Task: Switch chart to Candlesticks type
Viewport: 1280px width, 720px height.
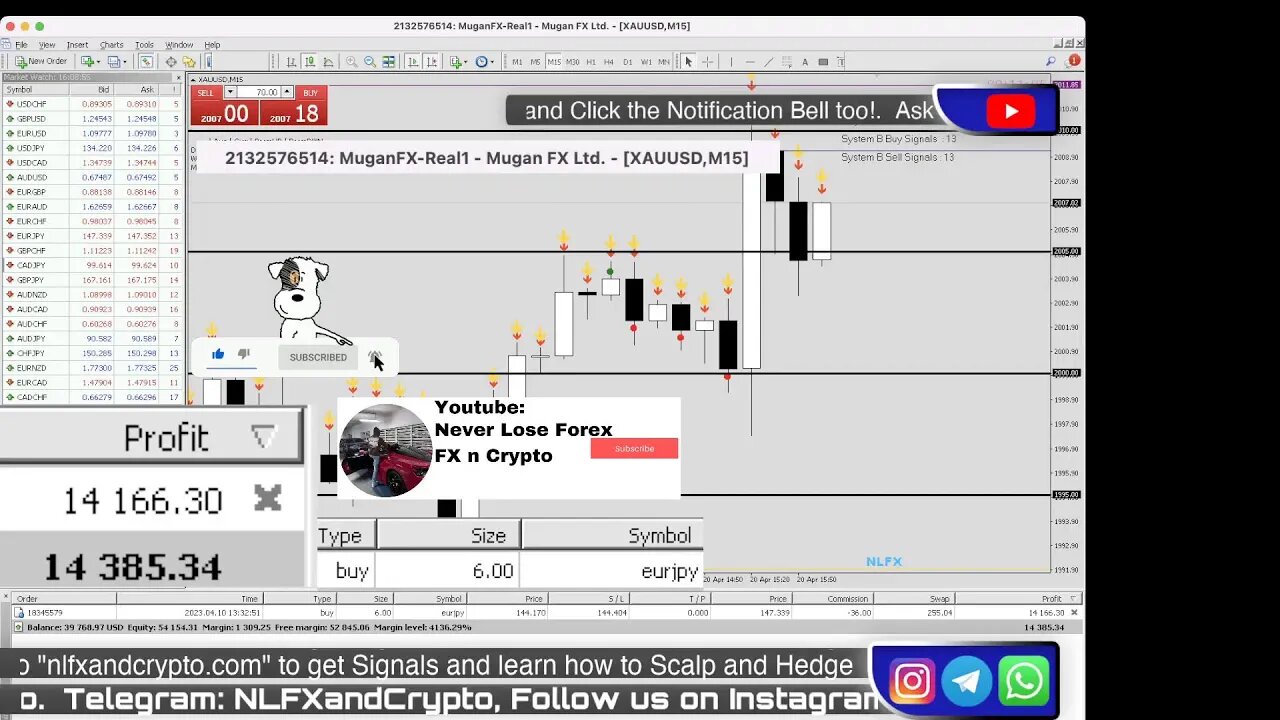Action: point(310,61)
